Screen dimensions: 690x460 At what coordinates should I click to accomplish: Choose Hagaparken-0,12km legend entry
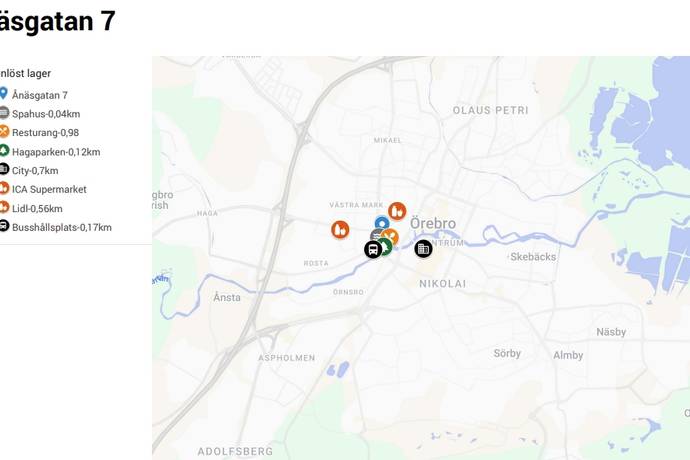[x=56, y=152]
